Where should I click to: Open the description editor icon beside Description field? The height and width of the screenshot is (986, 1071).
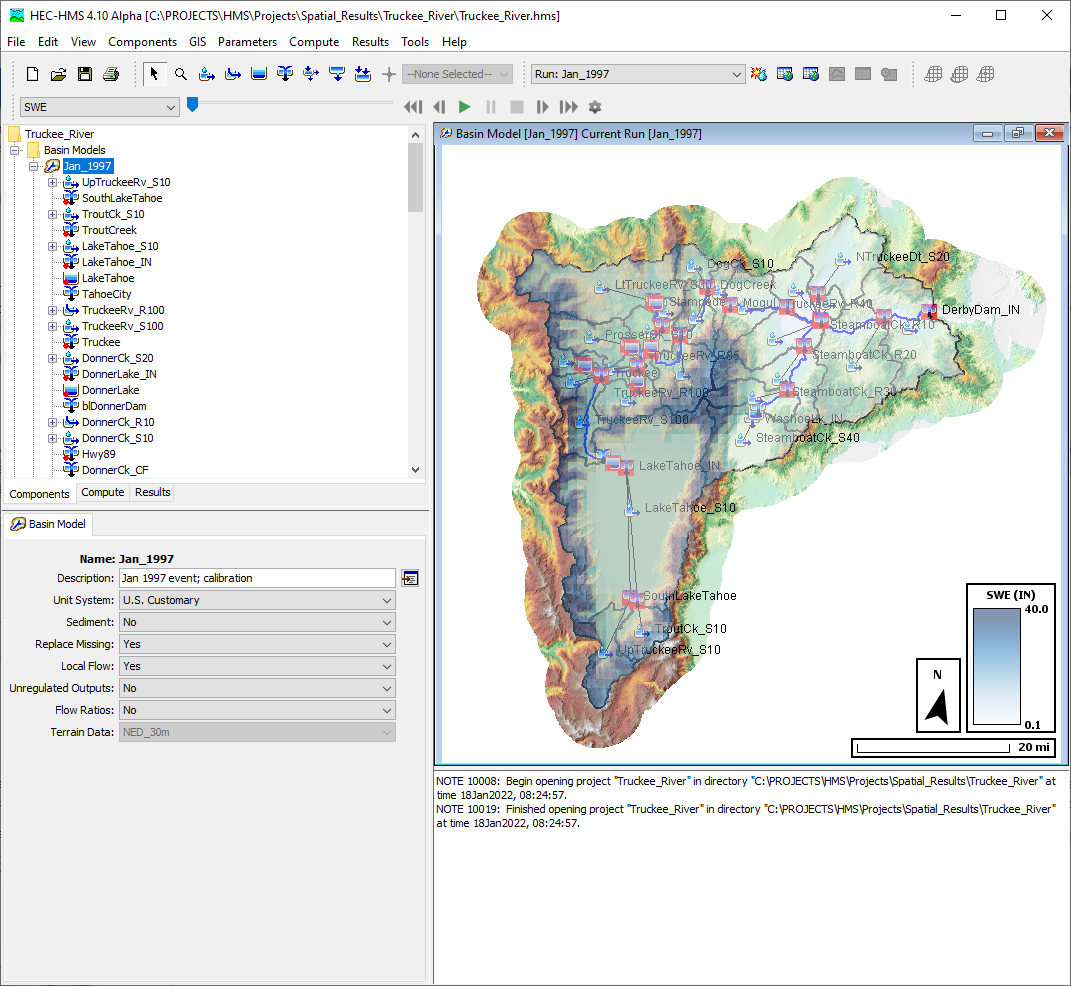(410, 578)
